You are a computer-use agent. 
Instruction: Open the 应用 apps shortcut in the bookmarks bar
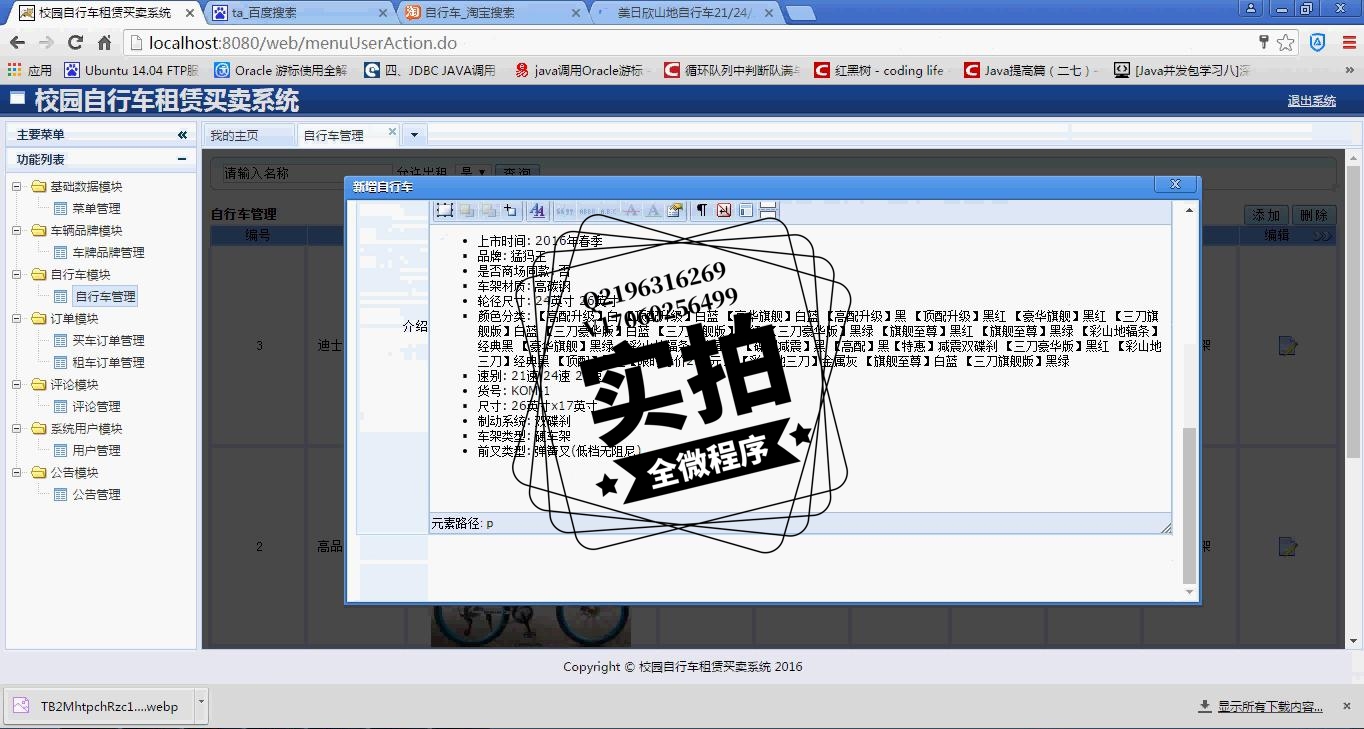[x=29, y=71]
